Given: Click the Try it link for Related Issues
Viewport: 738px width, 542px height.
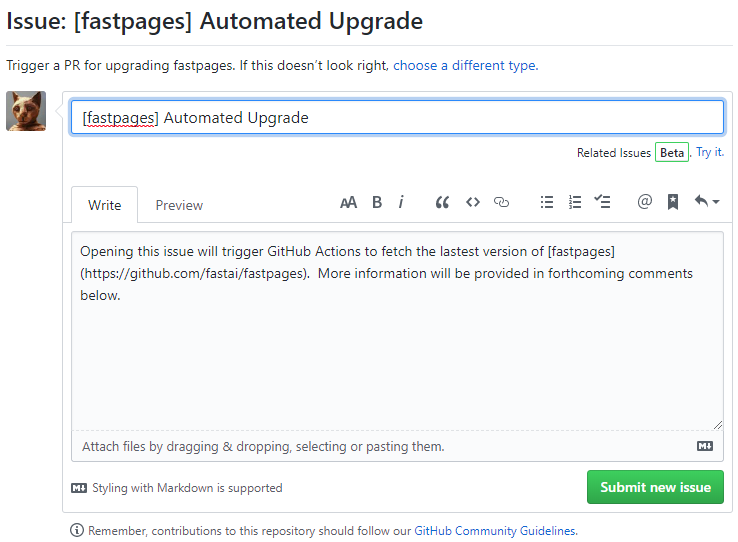Looking at the screenshot, I should coord(710,152).
